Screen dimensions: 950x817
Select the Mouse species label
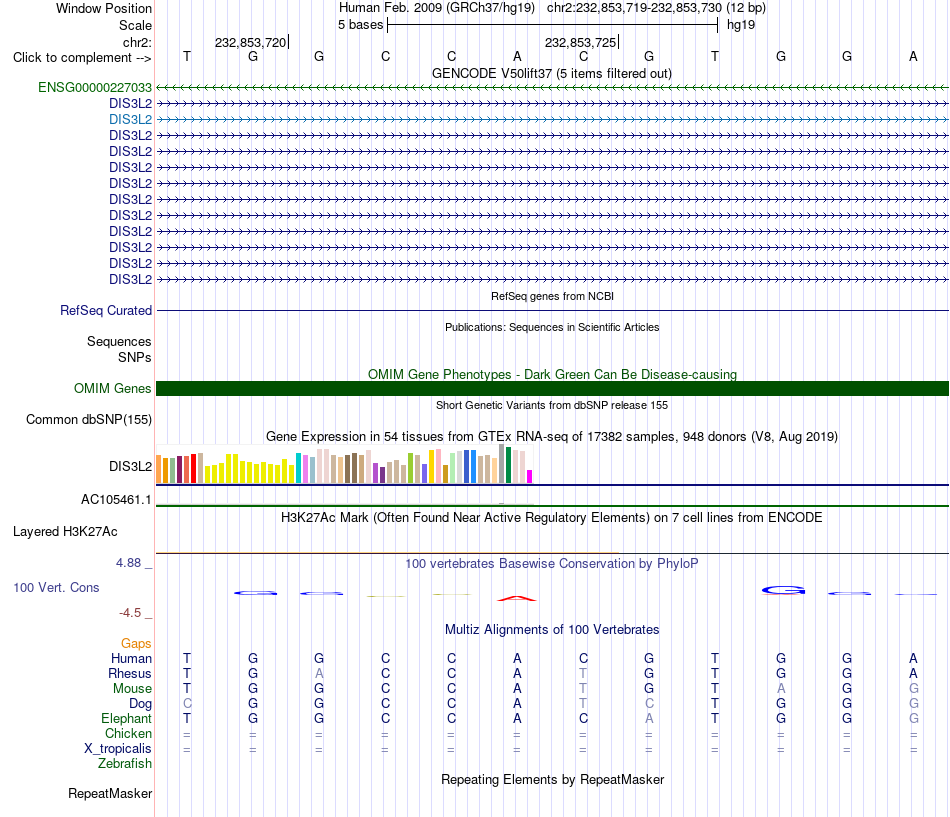132,689
